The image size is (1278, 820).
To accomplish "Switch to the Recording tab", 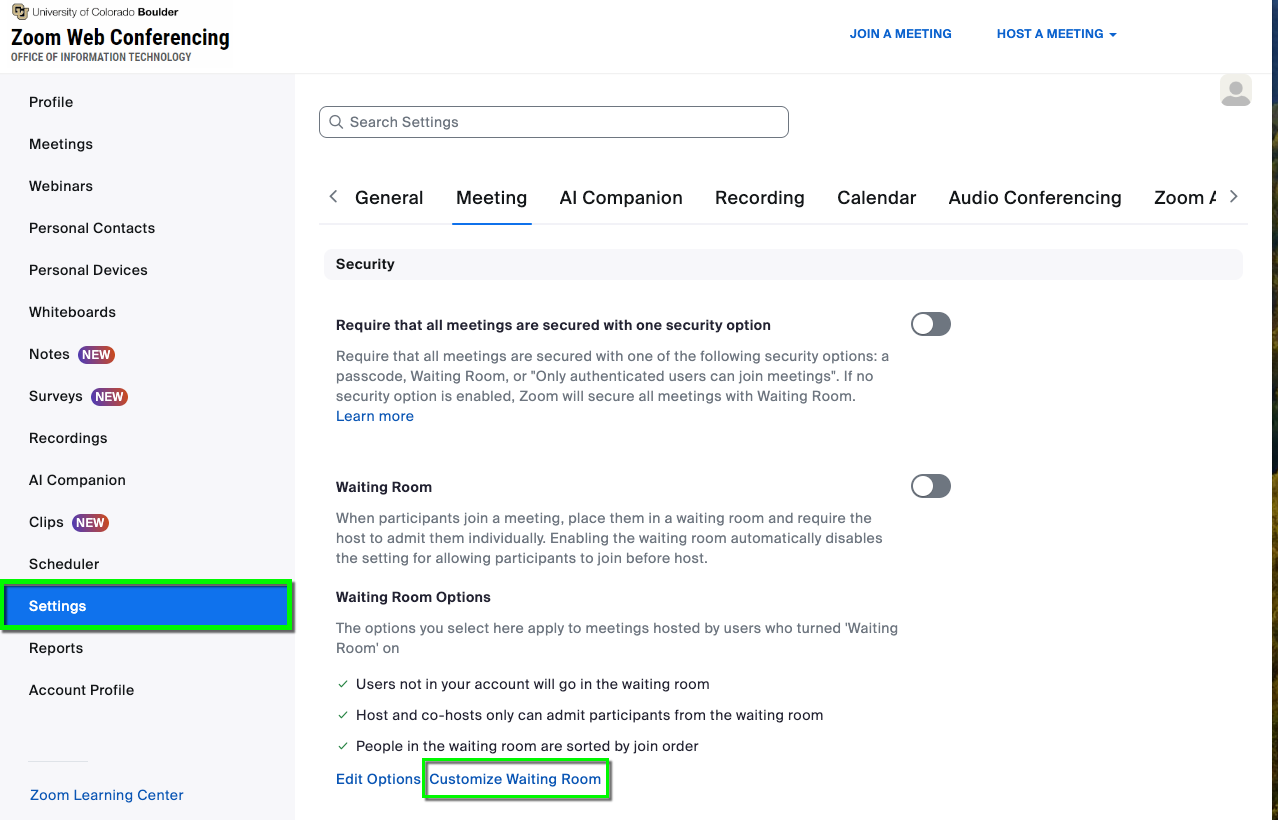I will (759, 198).
